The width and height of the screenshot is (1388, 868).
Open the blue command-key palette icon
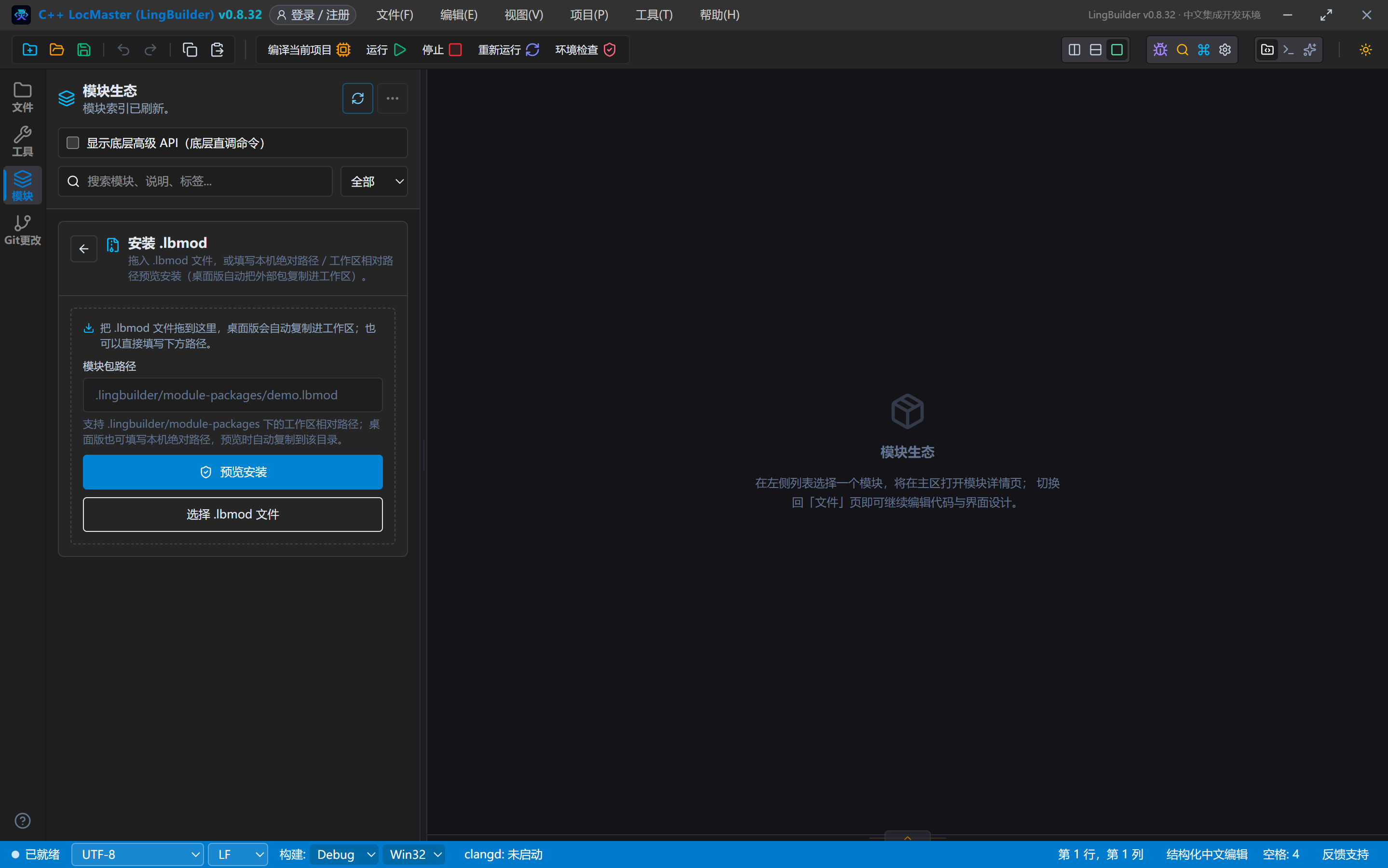[x=1204, y=50]
